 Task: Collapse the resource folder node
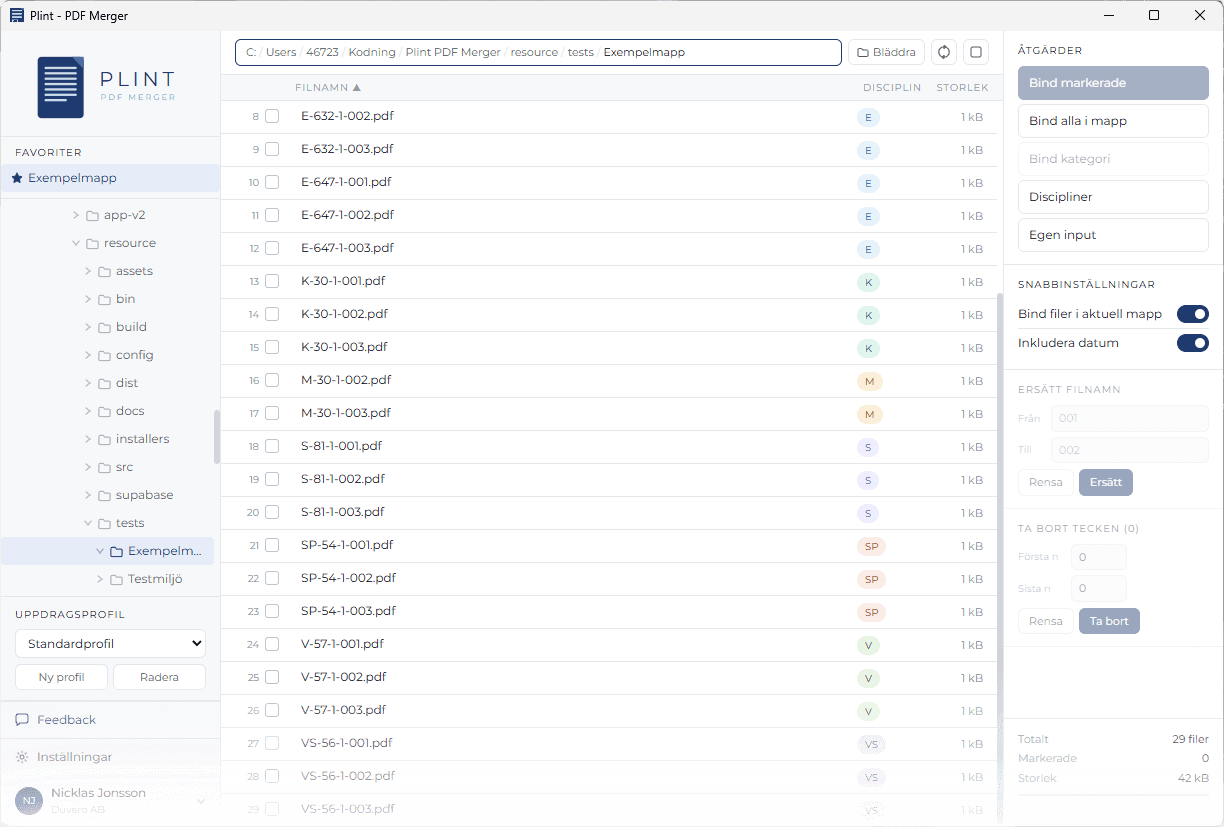pos(75,243)
